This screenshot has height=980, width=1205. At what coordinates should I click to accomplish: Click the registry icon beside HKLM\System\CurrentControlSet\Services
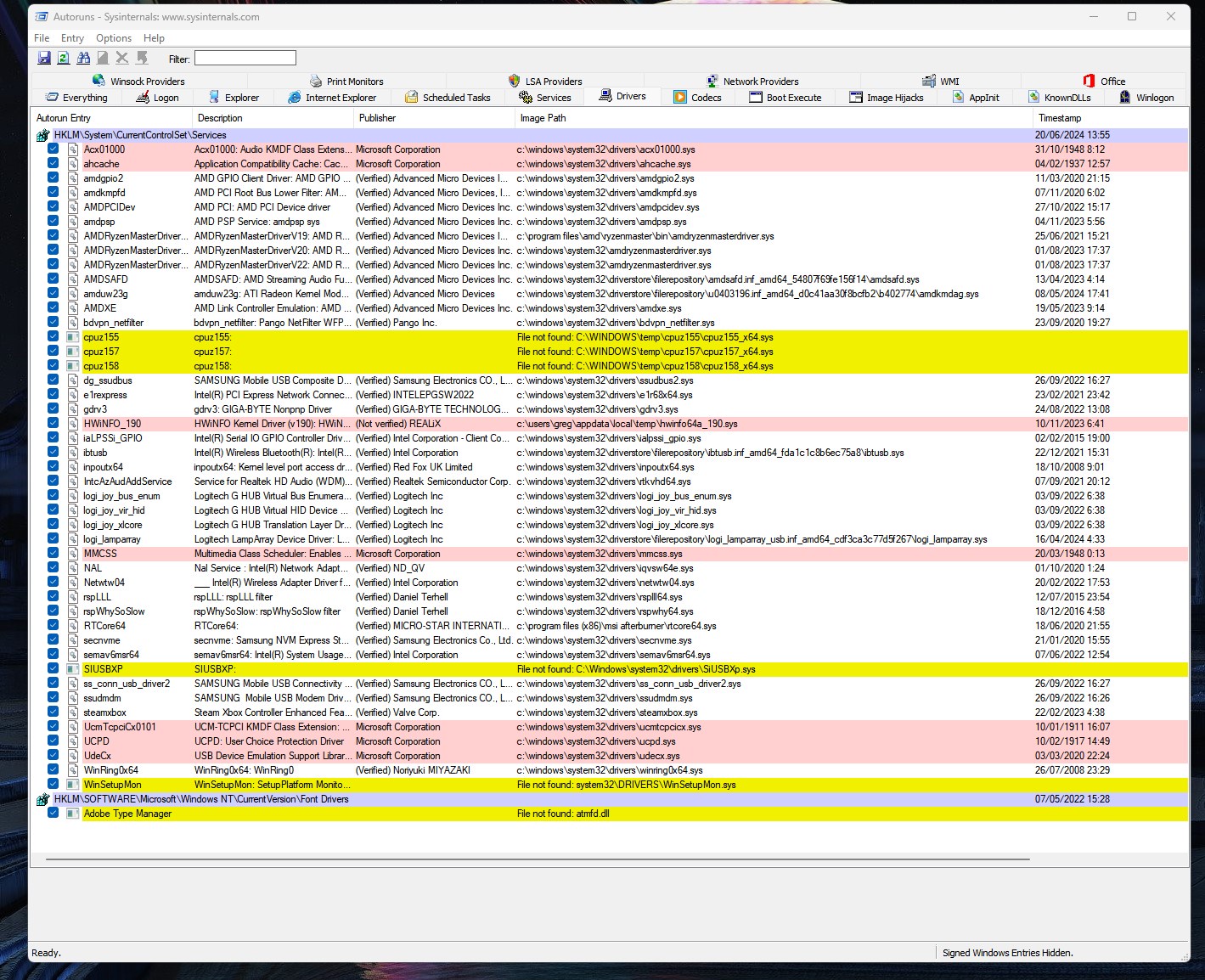(42, 135)
